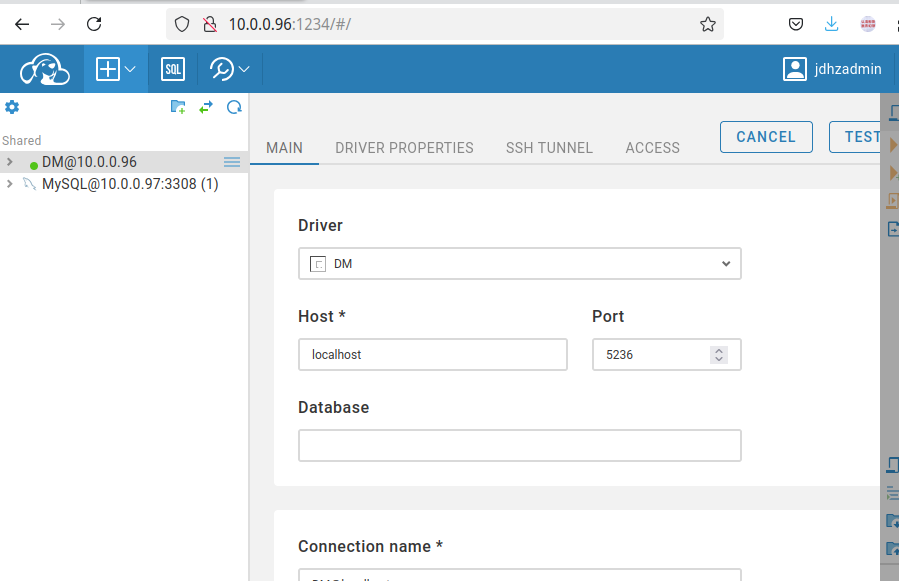Click the CloudBeaver logo
The height and width of the screenshot is (581, 899).
[x=45, y=69]
